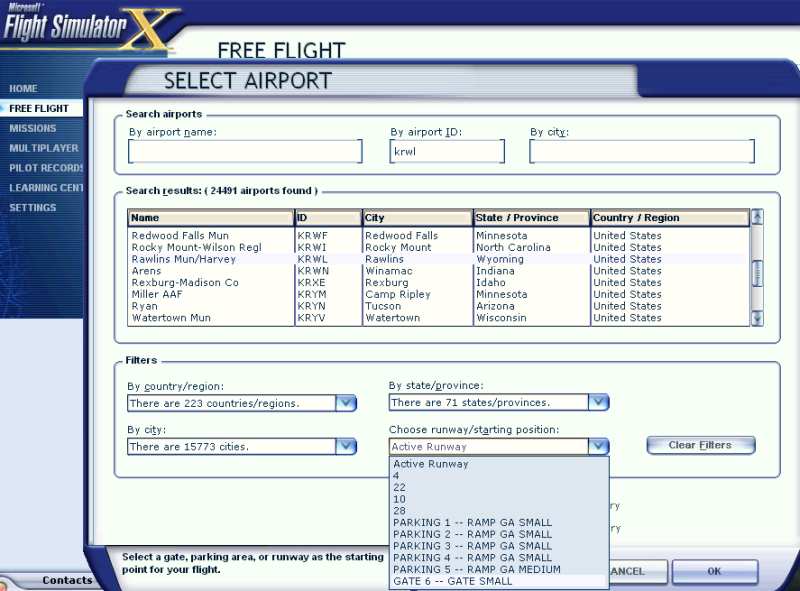Pick runway 22 from list
Screen dimensions: 800x591
pos(399,487)
